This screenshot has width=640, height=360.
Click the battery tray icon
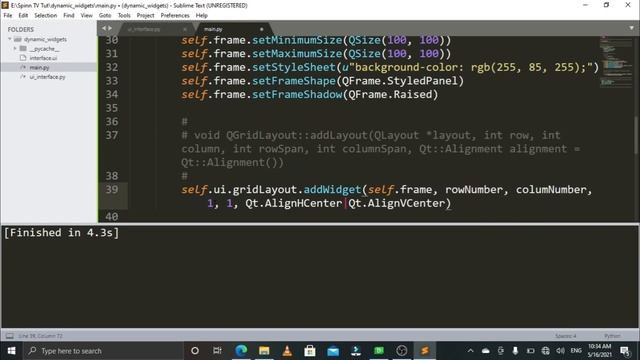click(x=530, y=351)
